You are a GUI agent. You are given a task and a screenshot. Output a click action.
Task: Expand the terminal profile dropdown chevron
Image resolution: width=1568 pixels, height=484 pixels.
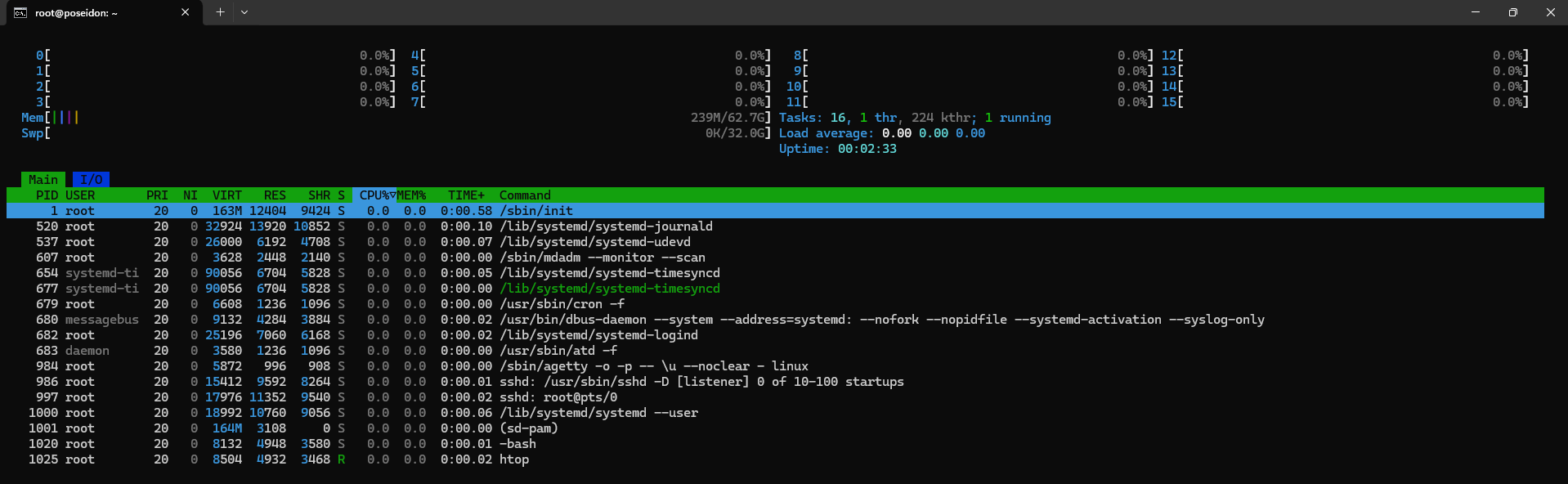[244, 12]
